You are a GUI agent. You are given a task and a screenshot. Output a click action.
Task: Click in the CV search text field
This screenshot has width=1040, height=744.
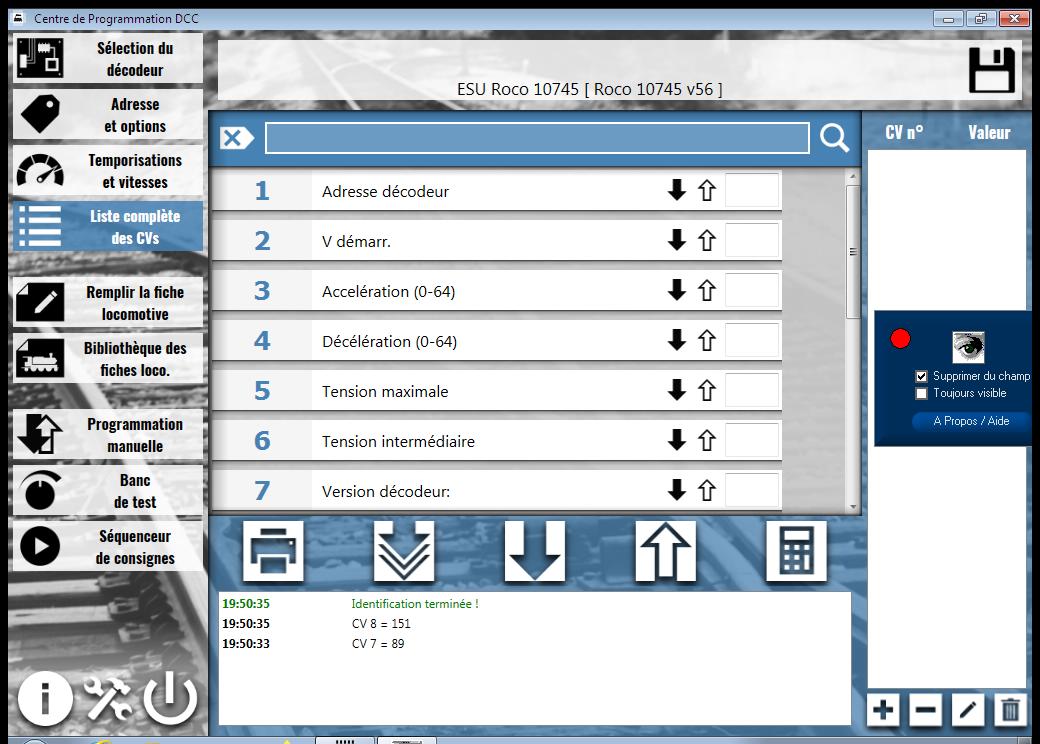[x=537, y=138]
